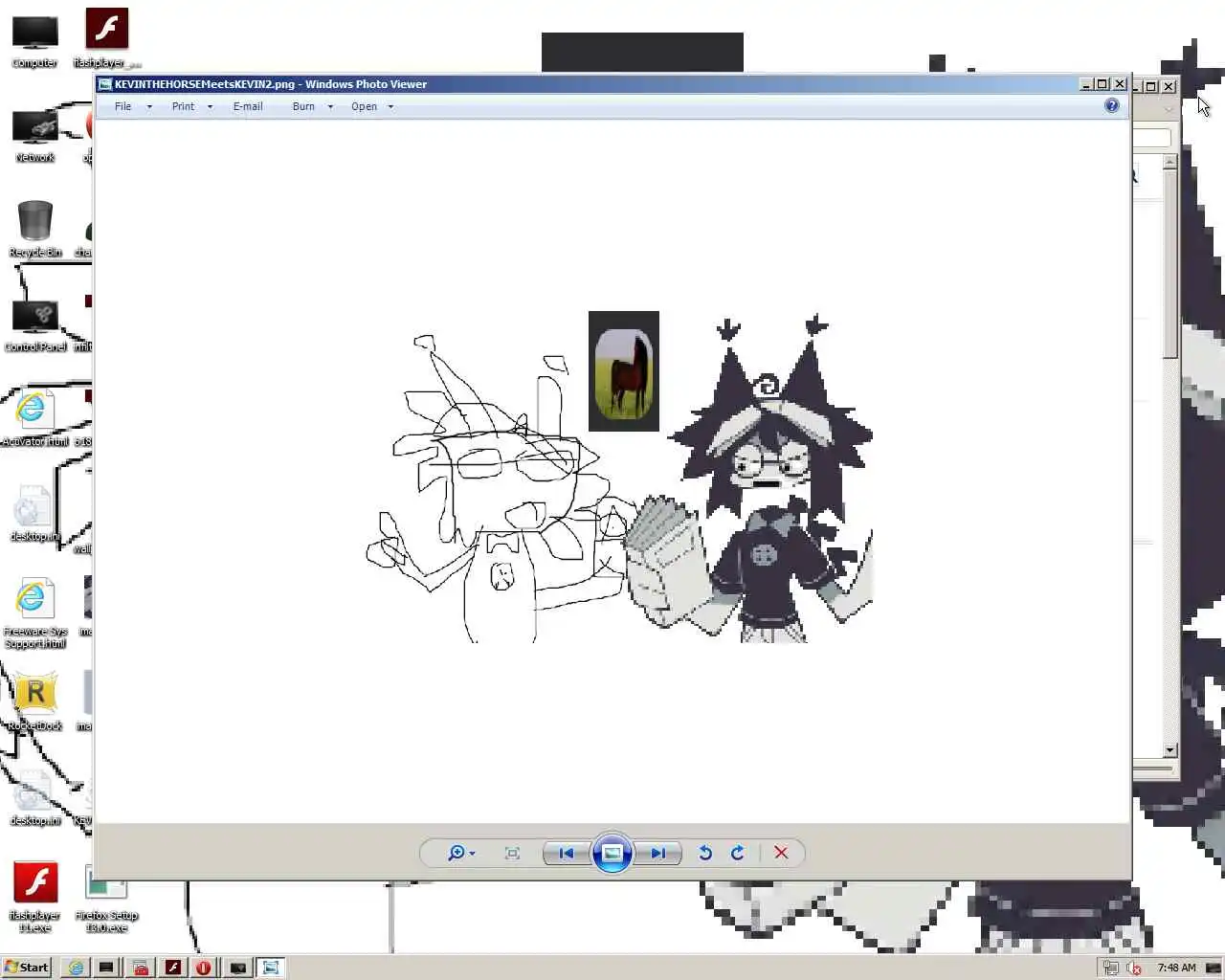The width and height of the screenshot is (1225, 980).
Task: Select the Freeware Sys Support.html file
Action: coord(34,612)
